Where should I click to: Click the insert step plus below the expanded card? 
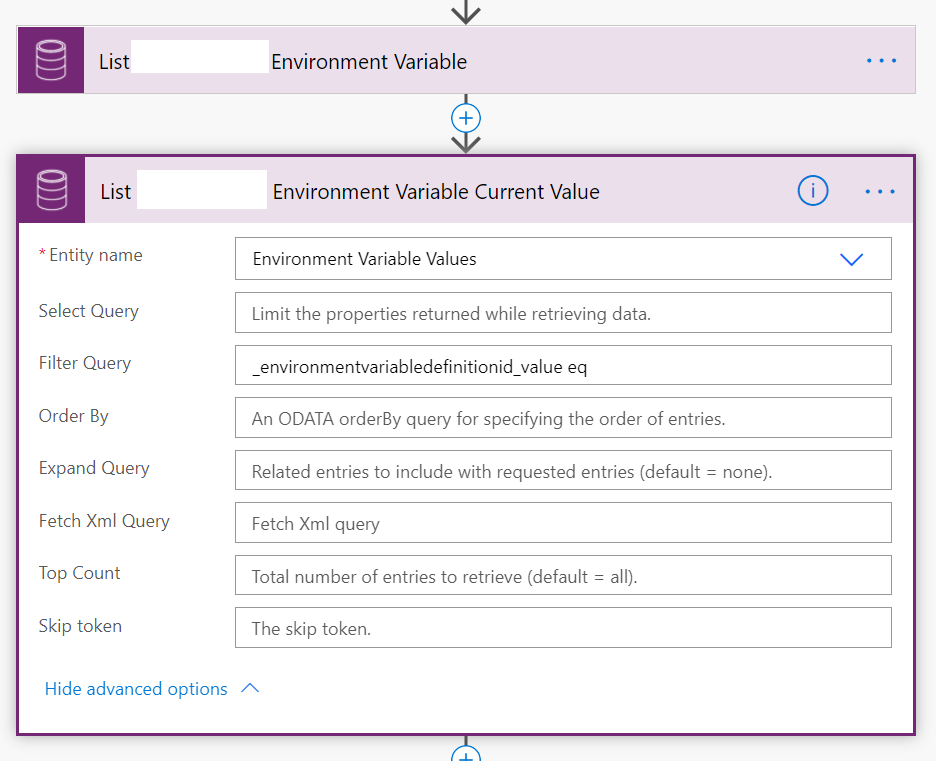[x=466, y=753]
